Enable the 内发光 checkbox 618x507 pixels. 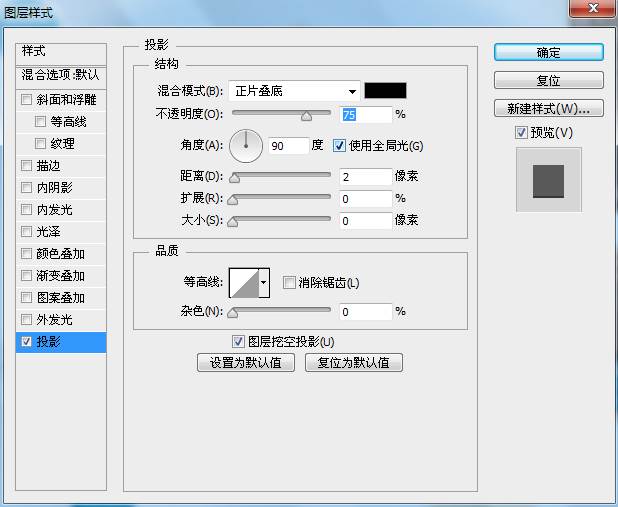pos(26,209)
